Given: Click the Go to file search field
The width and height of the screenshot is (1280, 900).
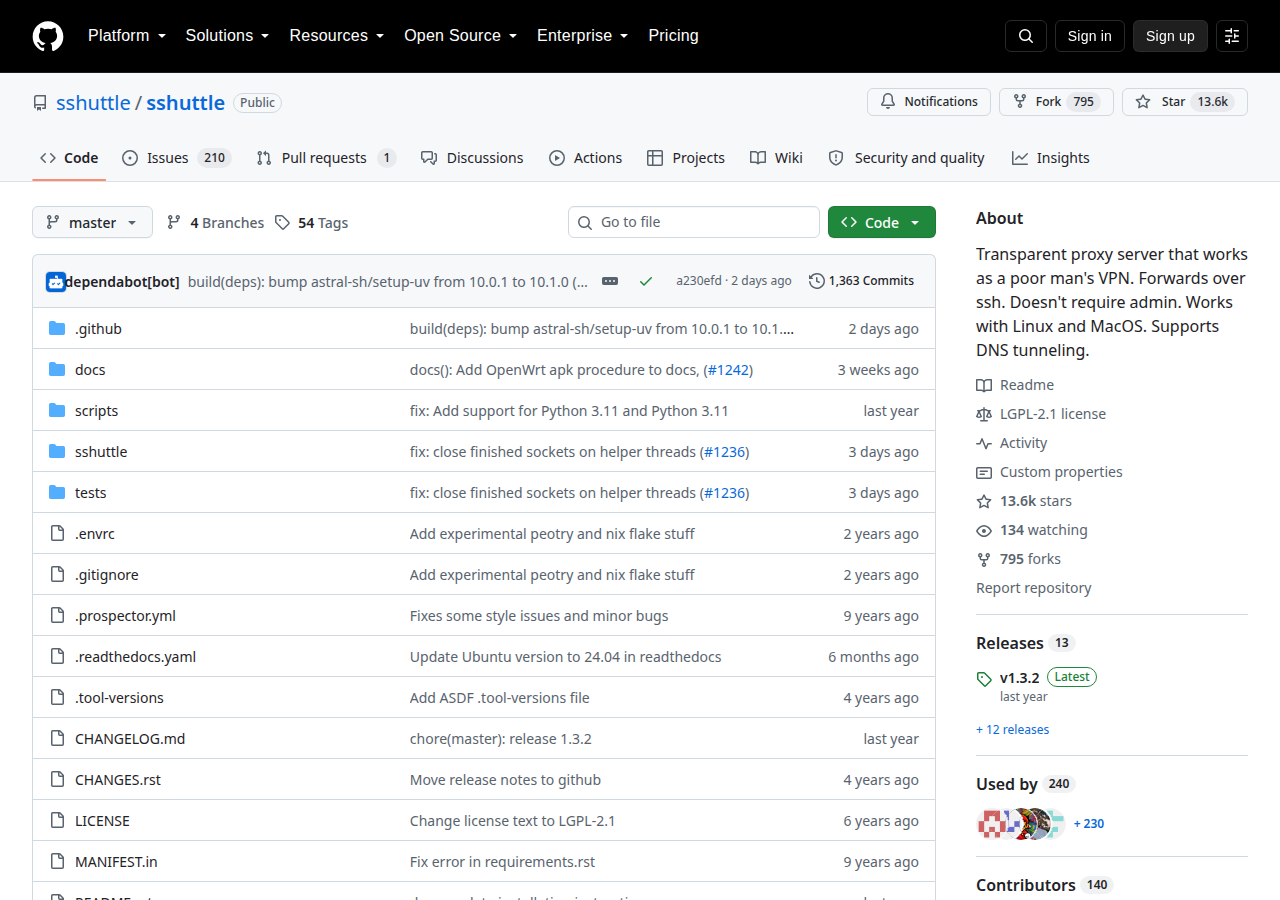Looking at the screenshot, I should tap(694, 222).
